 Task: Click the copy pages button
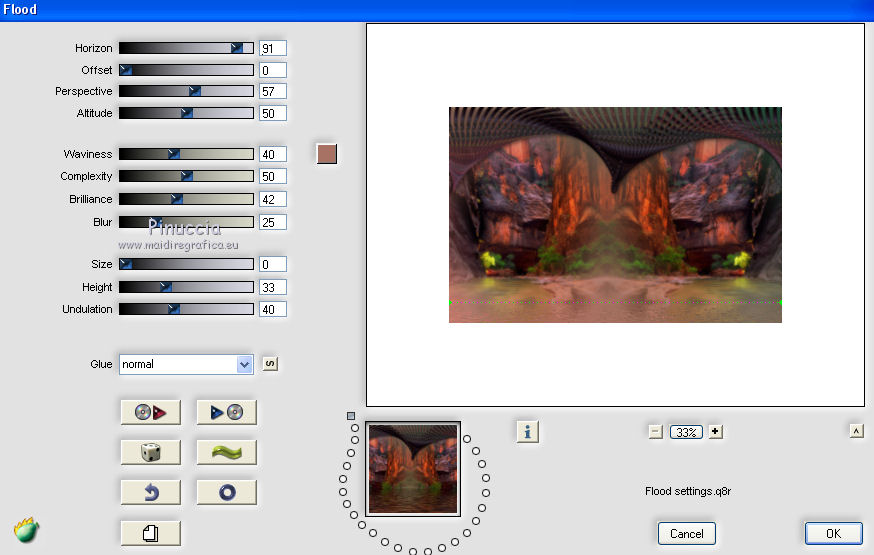click(x=150, y=533)
